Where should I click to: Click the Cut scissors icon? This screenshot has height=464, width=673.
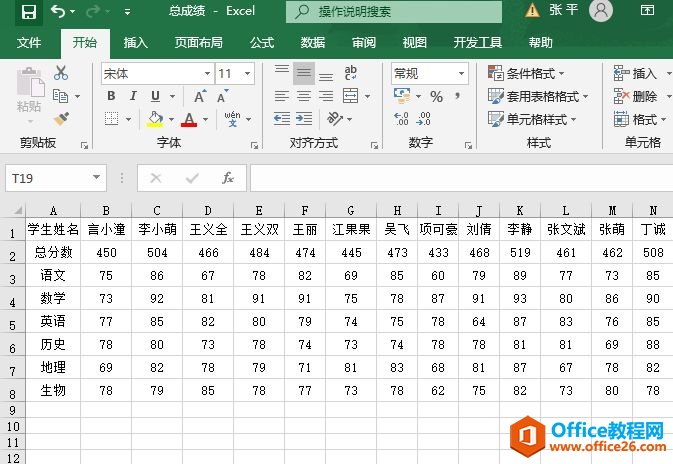tap(61, 73)
